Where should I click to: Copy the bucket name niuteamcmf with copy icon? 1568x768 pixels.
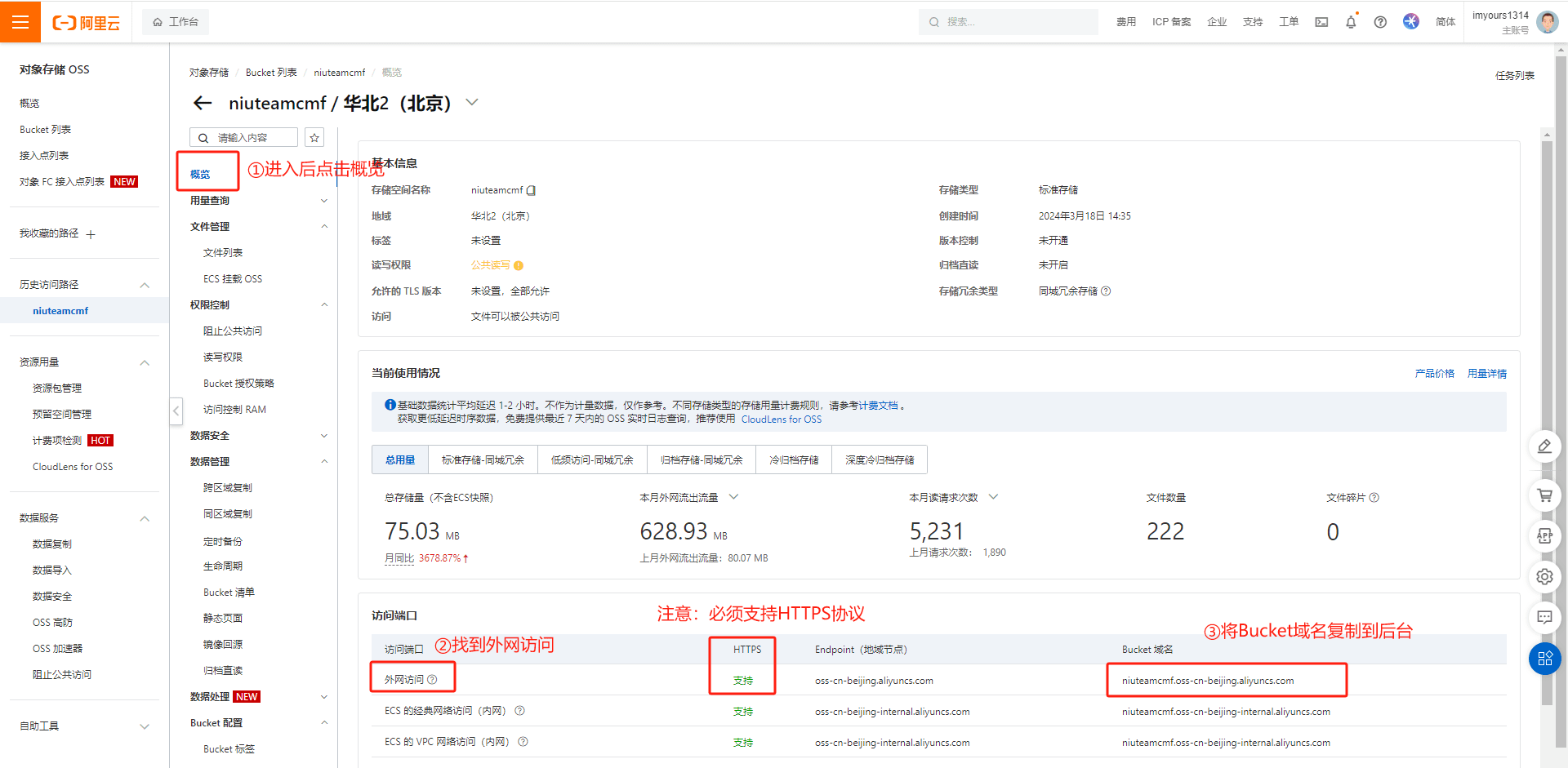(531, 190)
